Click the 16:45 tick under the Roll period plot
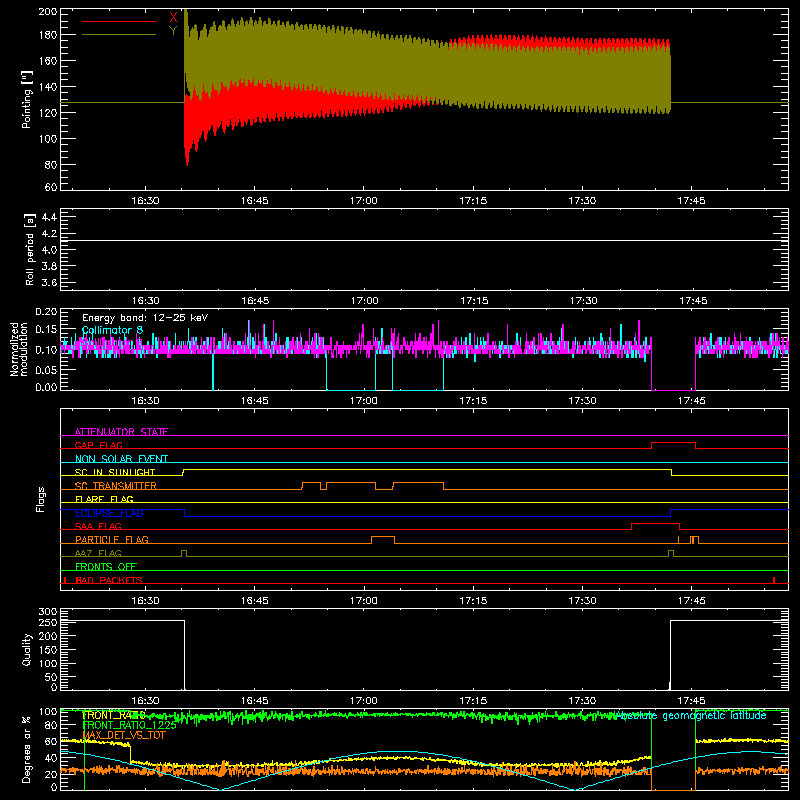The image size is (800, 800). (x=255, y=301)
